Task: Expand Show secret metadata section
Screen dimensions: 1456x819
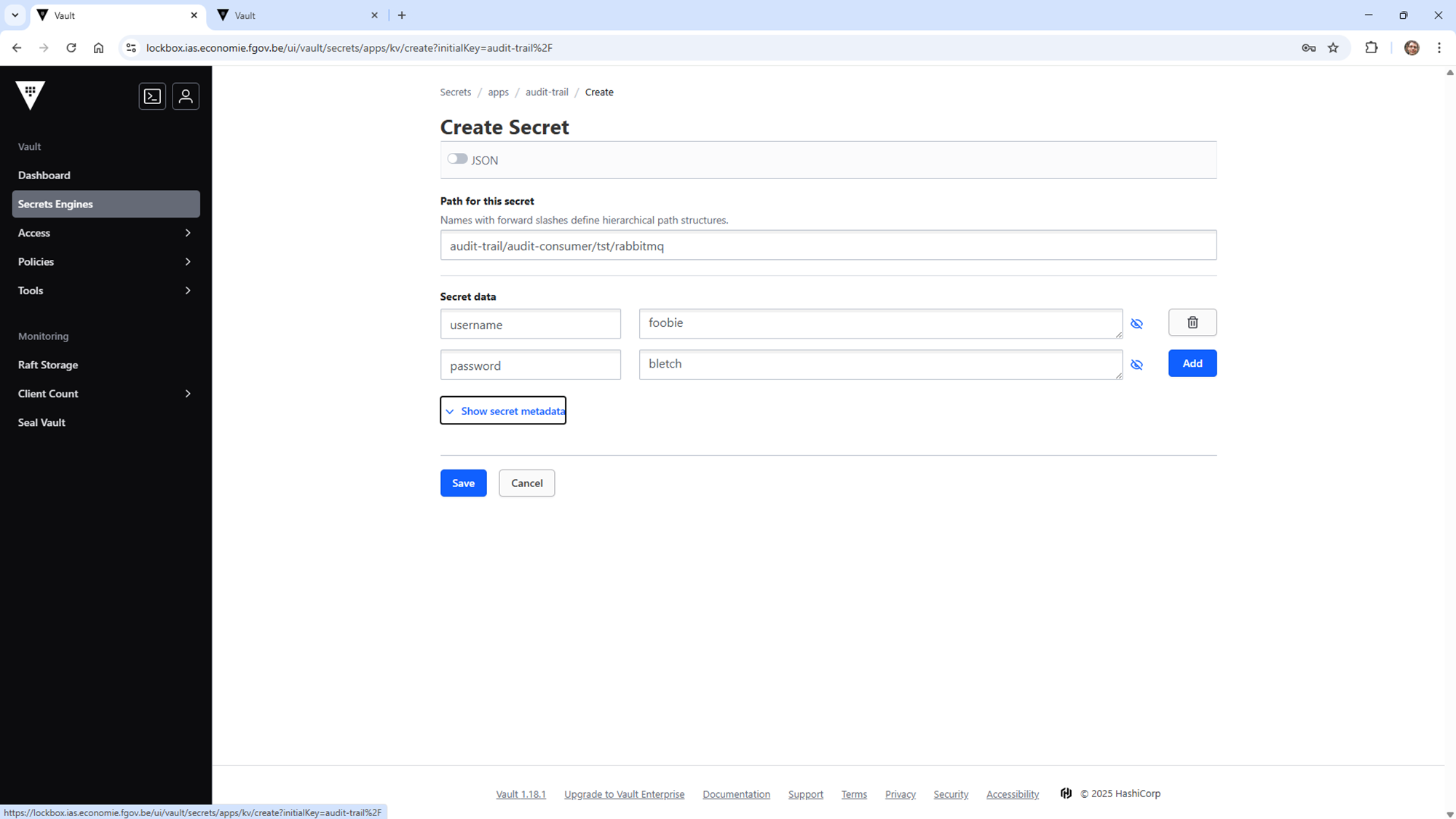Action: tap(503, 411)
